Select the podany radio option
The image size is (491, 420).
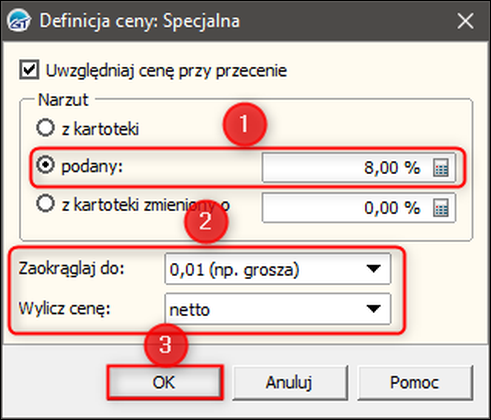point(45,165)
